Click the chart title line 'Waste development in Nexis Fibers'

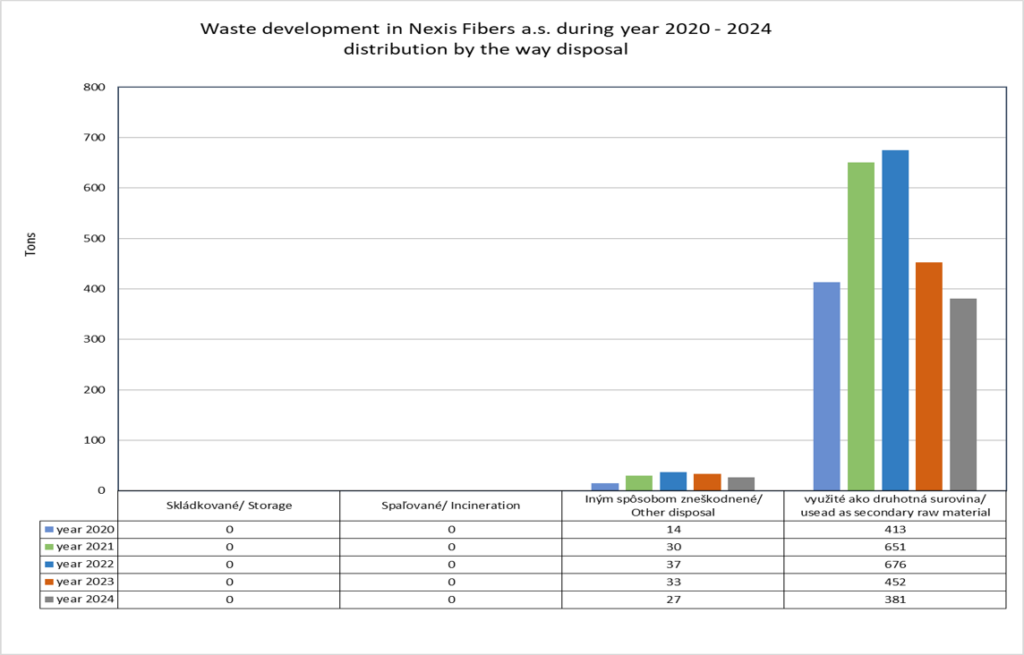(486, 29)
